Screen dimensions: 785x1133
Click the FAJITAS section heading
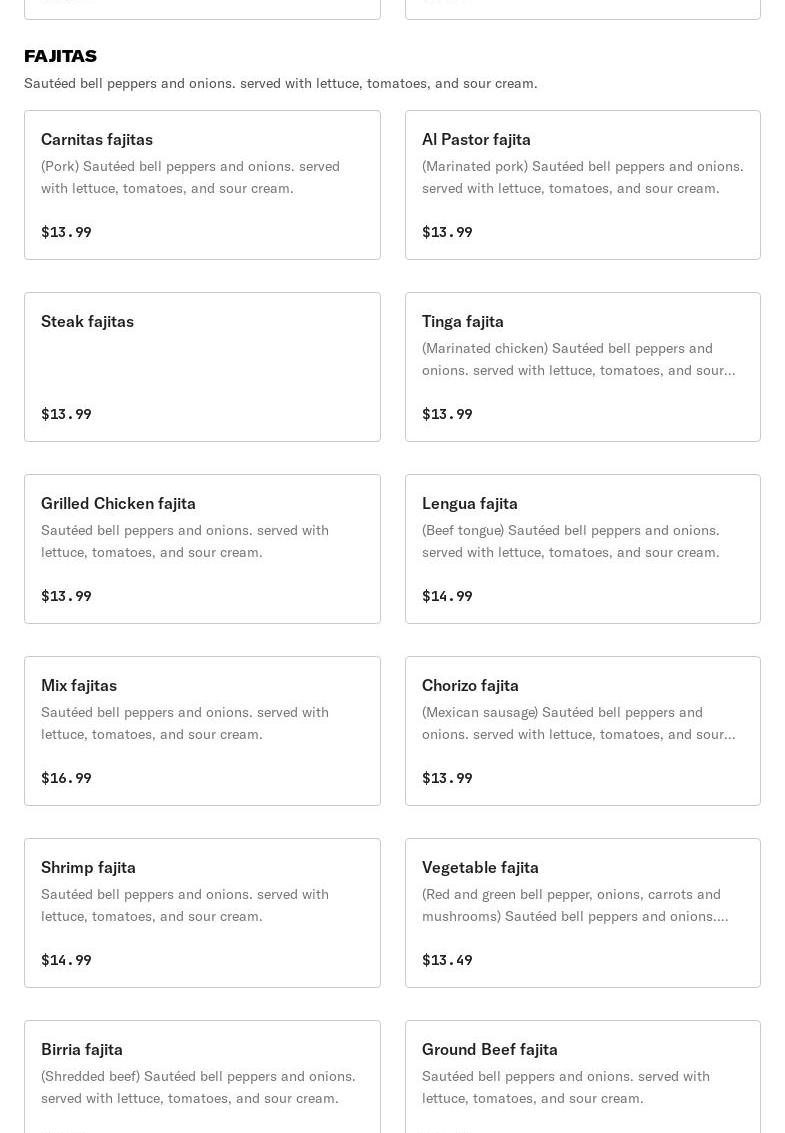60,56
